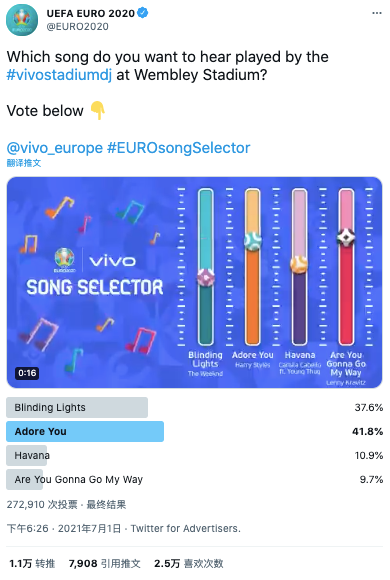View the 1.1万 retweets list
Viewport: 390px width, 580px height.
(x=32, y=564)
